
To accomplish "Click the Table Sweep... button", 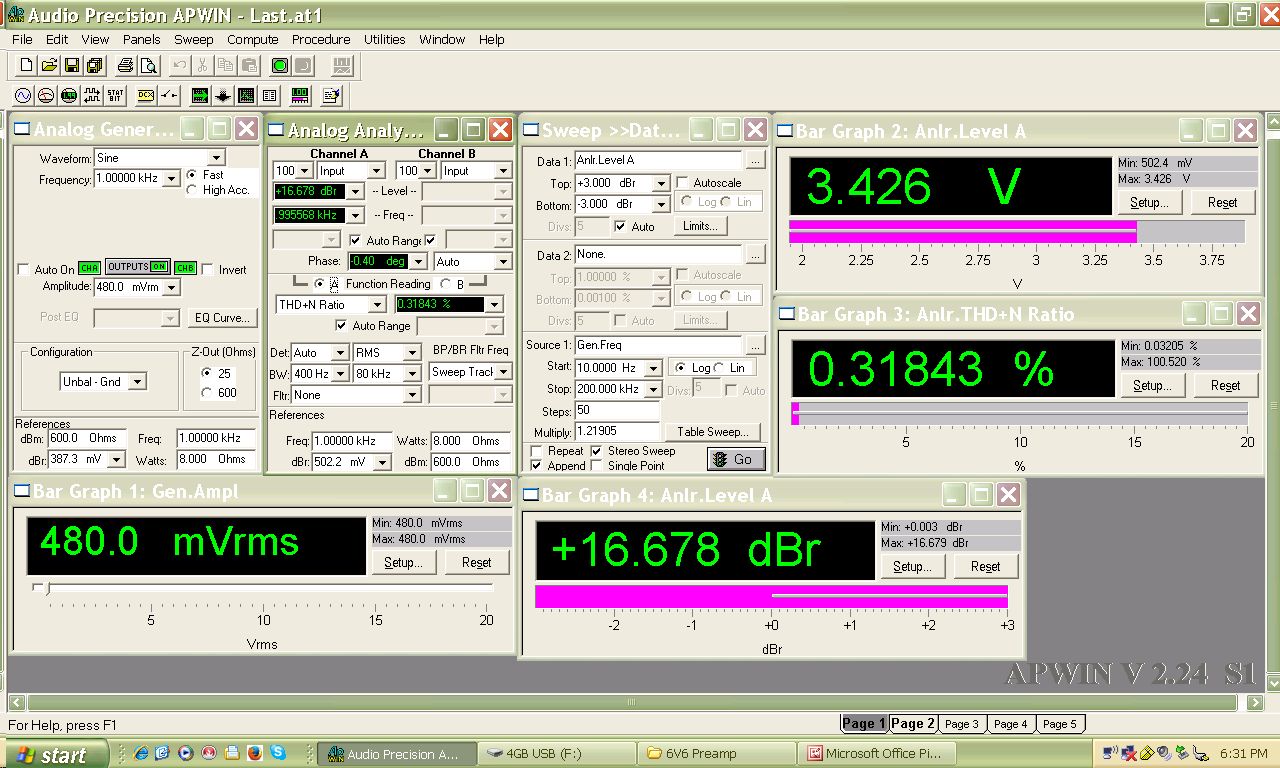I will [x=713, y=432].
